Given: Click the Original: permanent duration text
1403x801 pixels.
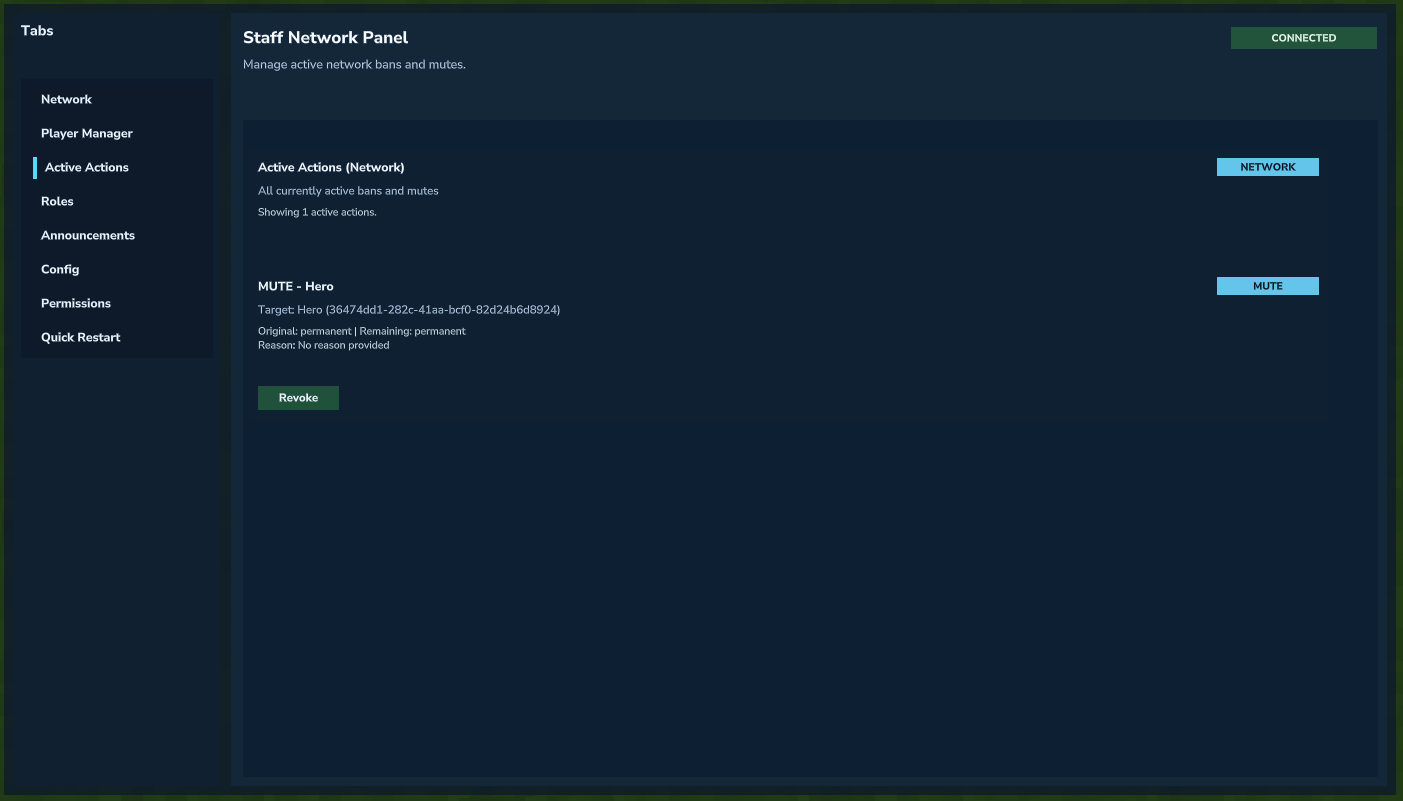Looking at the screenshot, I should coord(305,331).
